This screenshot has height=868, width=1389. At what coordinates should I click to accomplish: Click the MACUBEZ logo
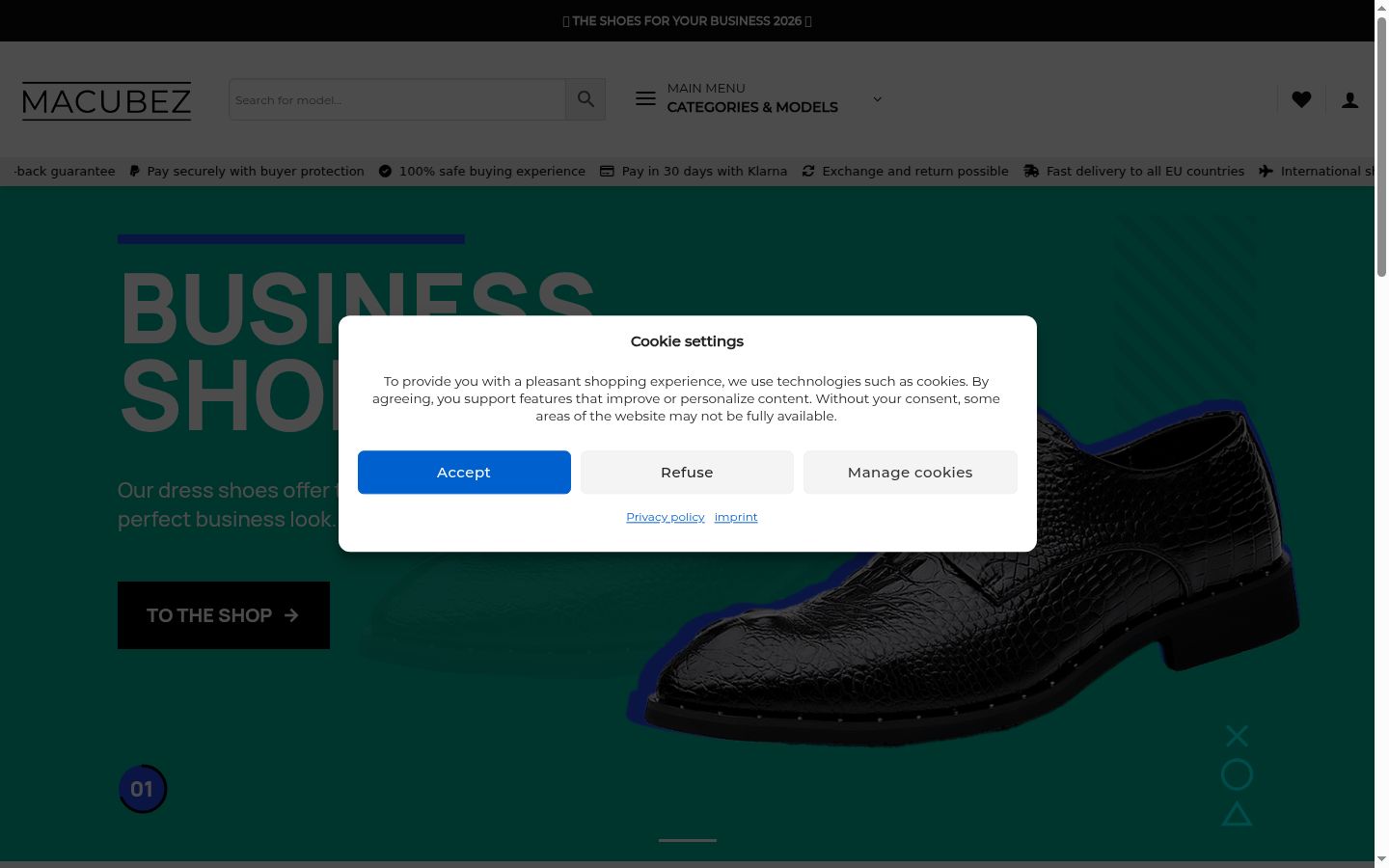(106, 100)
